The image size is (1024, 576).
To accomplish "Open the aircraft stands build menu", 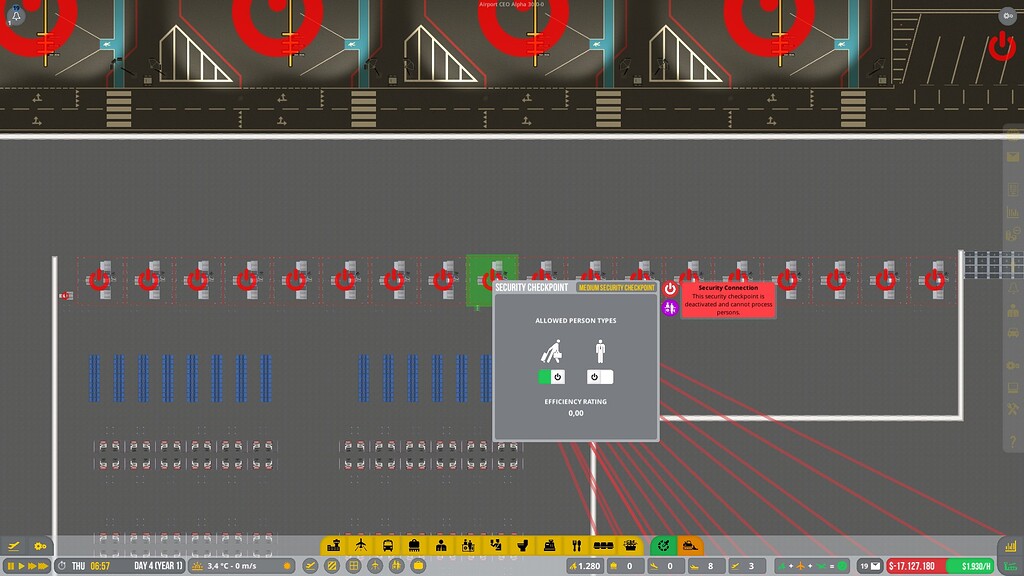I will click(360, 545).
